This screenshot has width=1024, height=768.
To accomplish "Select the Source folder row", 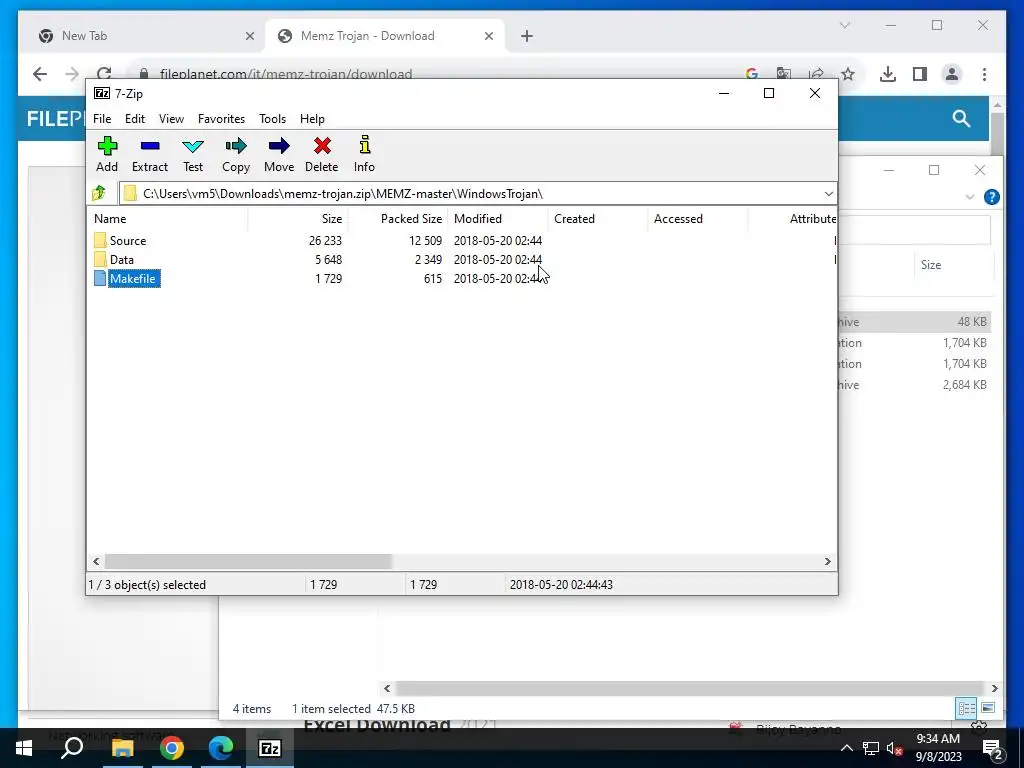I will 461,240.
